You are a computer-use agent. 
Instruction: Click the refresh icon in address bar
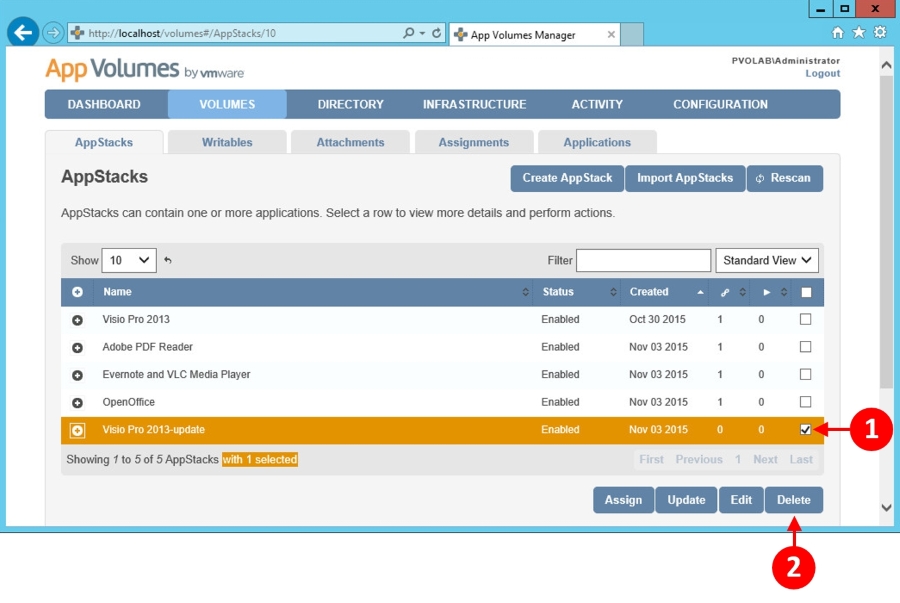coord(436,33)
